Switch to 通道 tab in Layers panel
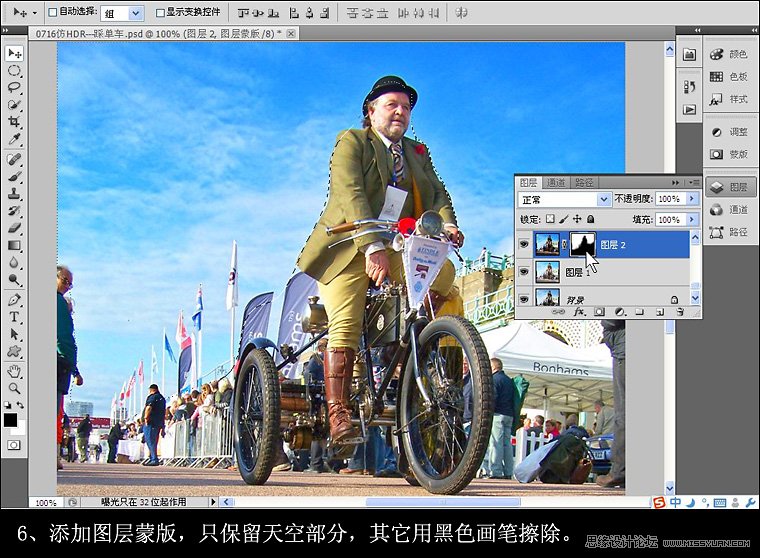The height and width of the screenshot is (558, 760). [x=556, y=183]
